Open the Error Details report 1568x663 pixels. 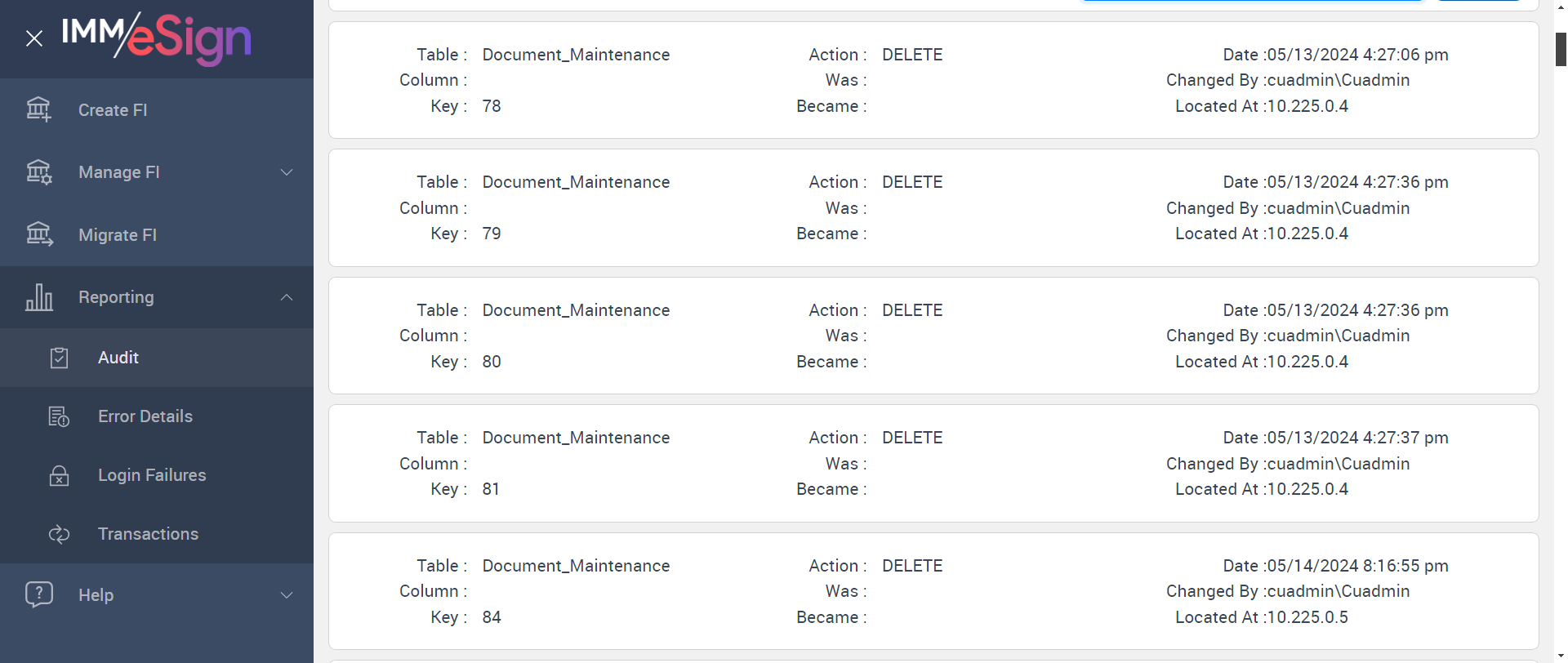coord(145,416)
